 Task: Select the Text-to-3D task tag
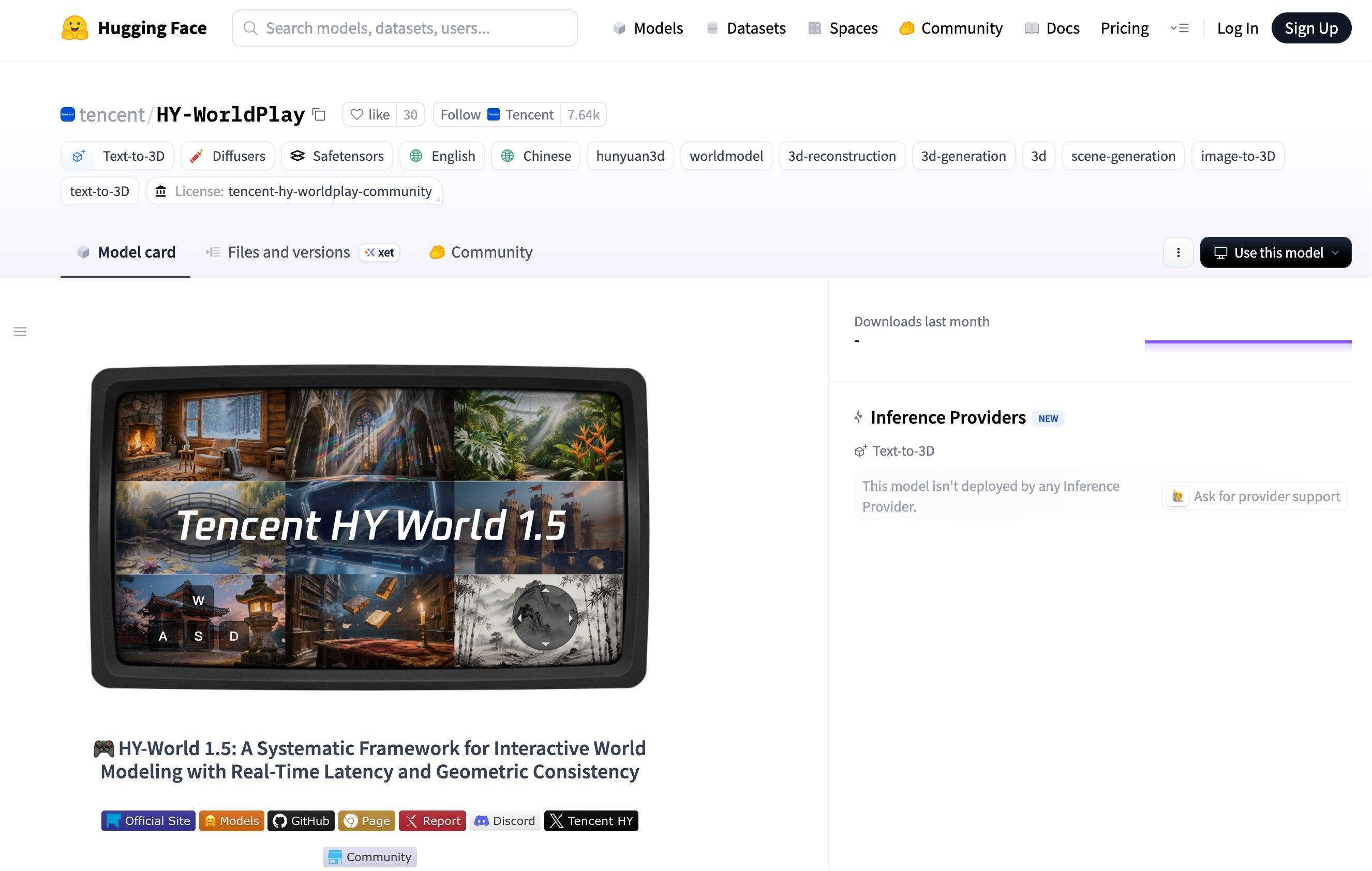(117, 156)
